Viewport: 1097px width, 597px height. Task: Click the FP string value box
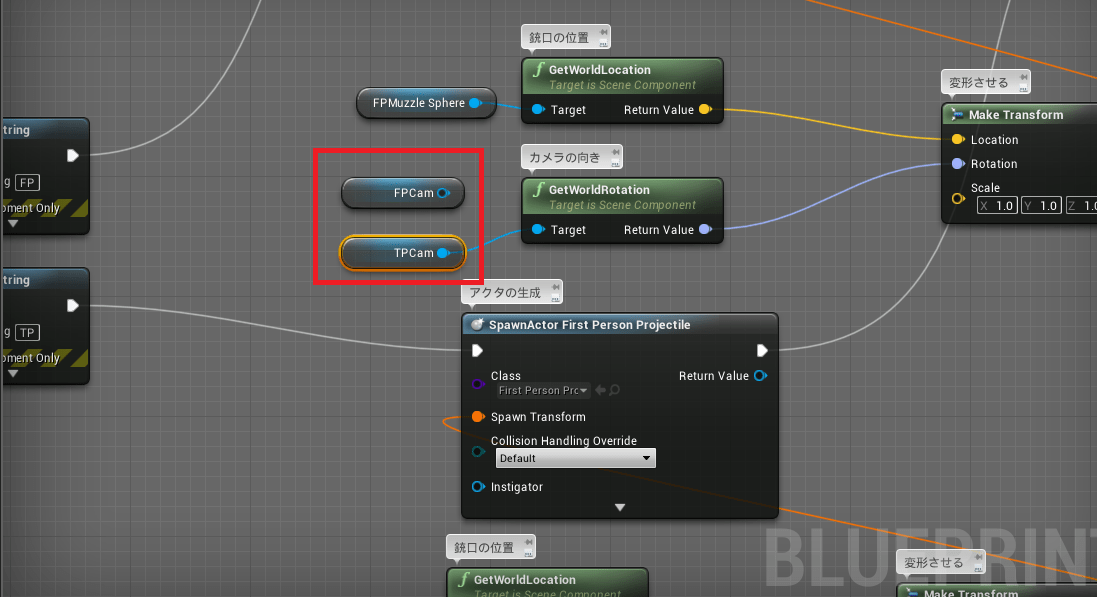pos(27,183)
